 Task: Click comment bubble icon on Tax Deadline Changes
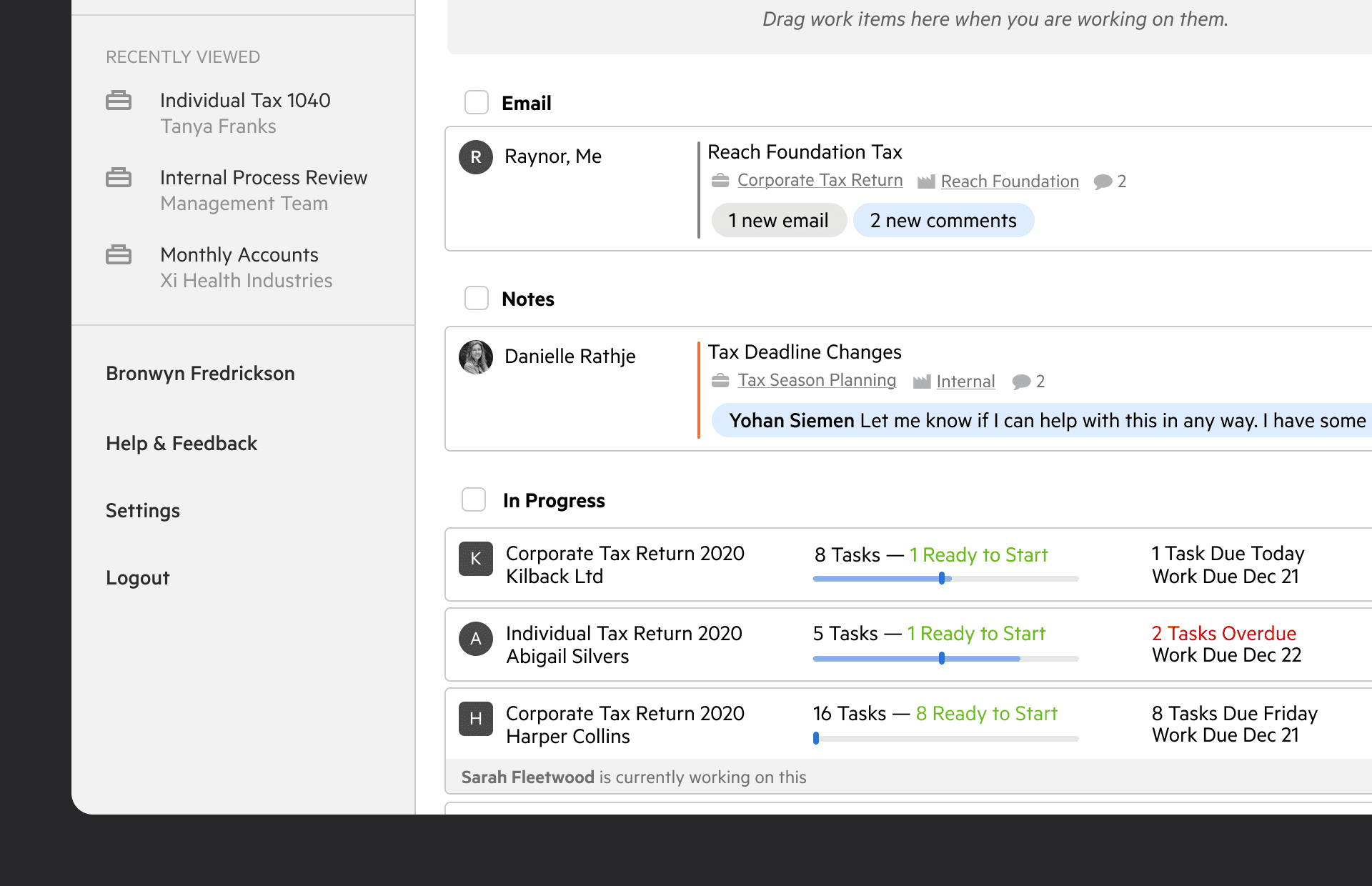[x=1021, y=382]
